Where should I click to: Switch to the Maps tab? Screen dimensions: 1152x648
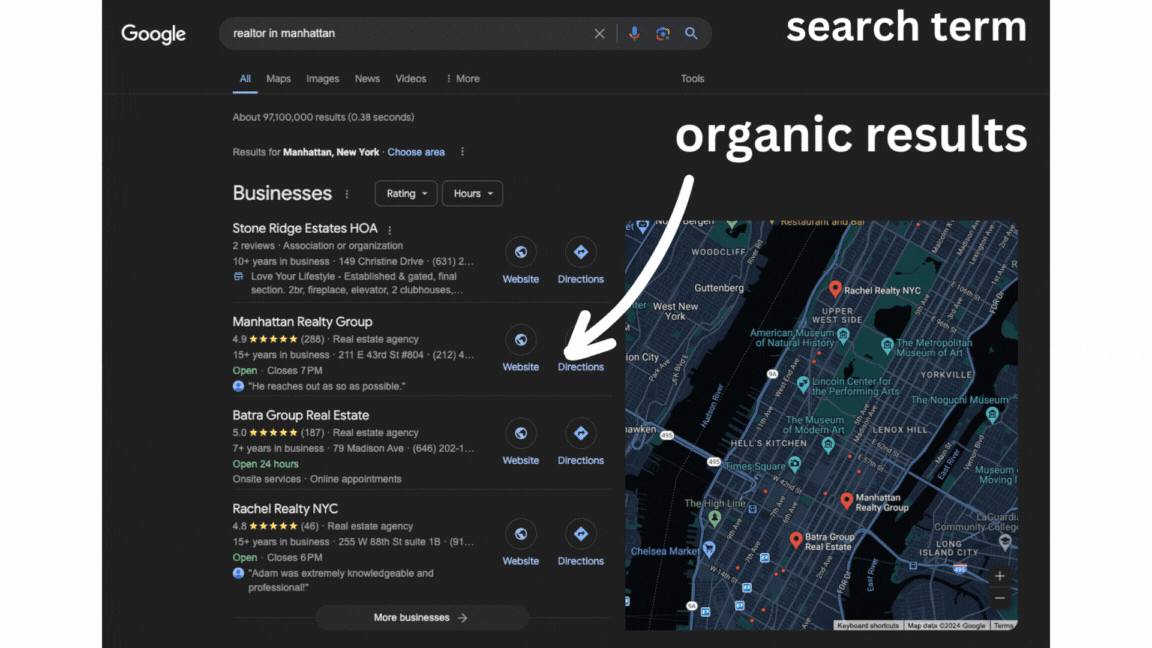point(278,79)
